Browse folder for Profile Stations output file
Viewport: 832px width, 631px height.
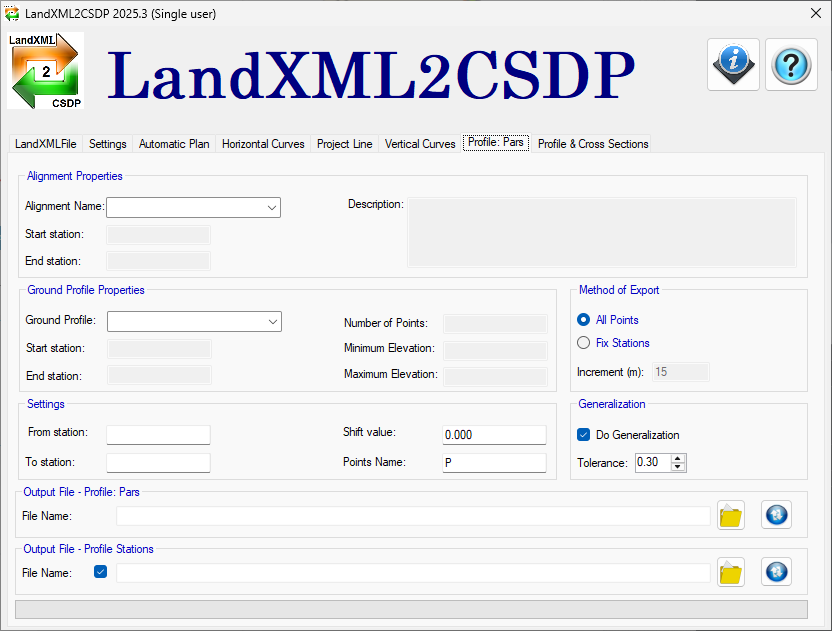[732, 573]
